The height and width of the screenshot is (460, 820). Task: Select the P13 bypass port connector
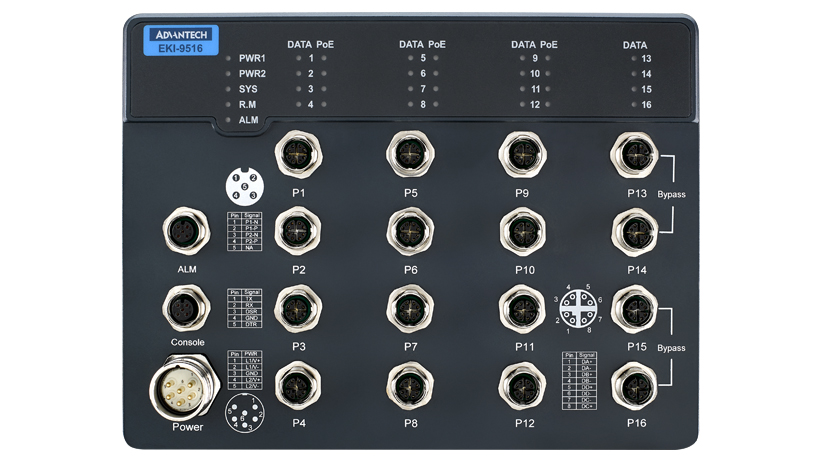(x=634, y=155)
